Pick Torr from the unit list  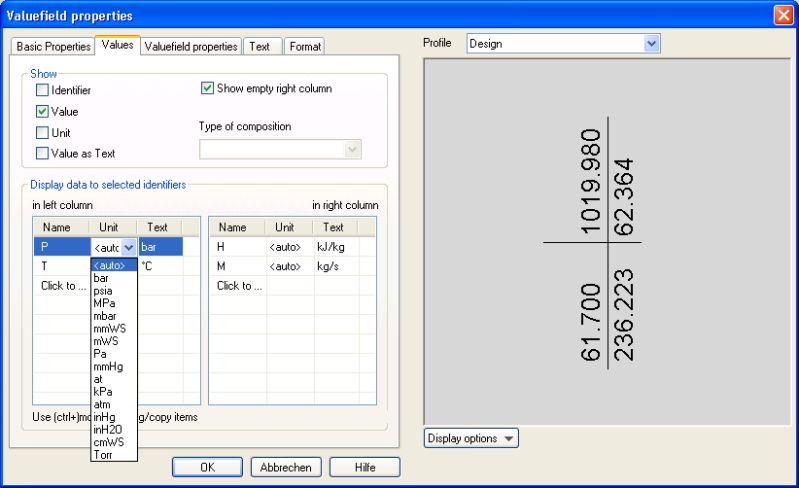(x=114, y=455)
